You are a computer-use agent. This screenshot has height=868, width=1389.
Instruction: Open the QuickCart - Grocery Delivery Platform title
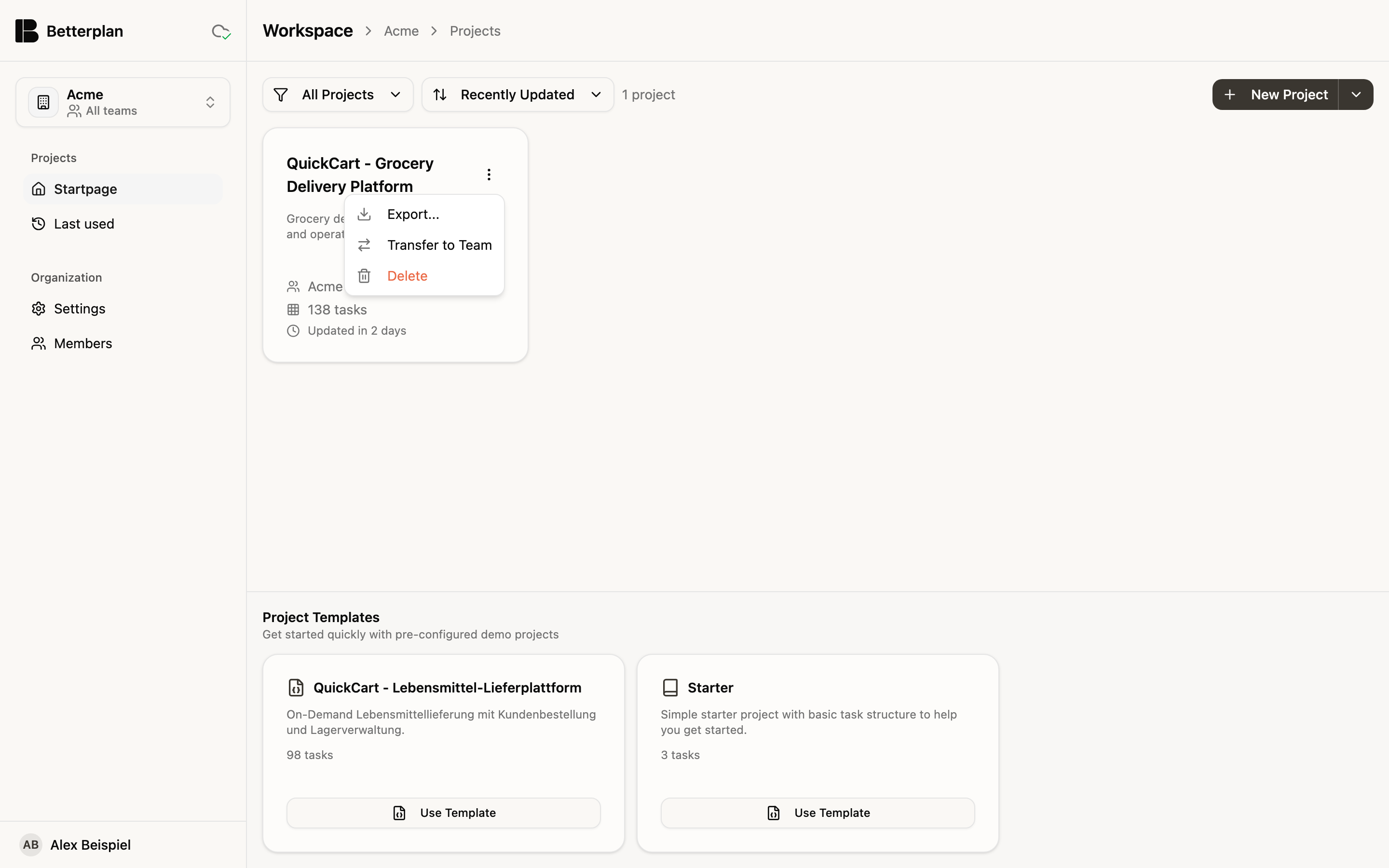coord(360,175)
